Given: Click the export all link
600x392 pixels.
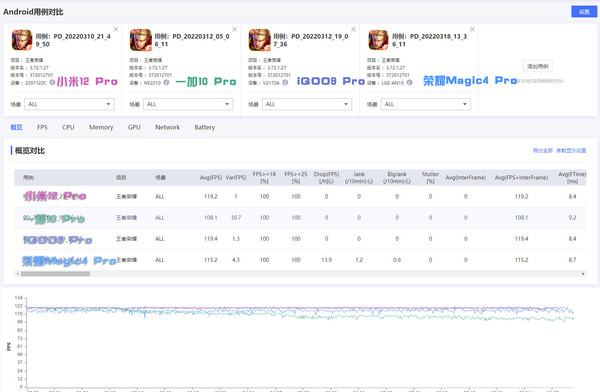Looking at the screenshot, I should 543,150.
